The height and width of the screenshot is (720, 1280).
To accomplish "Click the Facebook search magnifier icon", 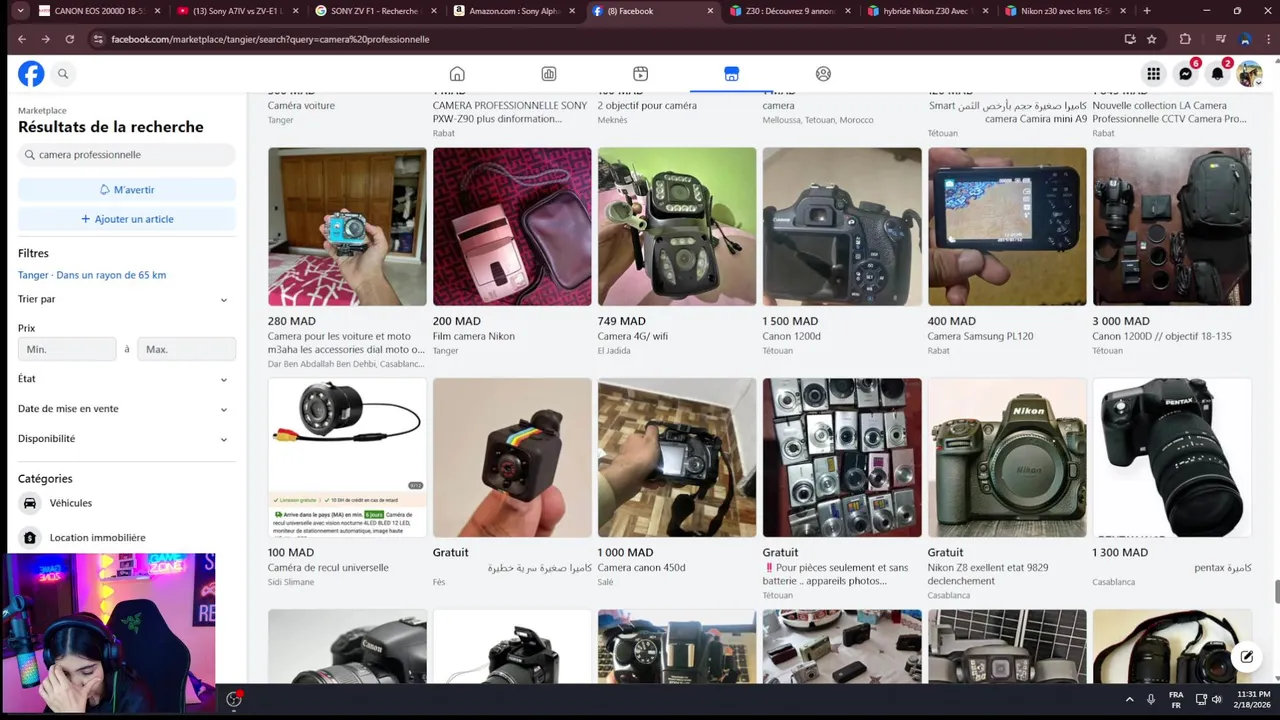I will pyautogui.click(x=63, y=74).
